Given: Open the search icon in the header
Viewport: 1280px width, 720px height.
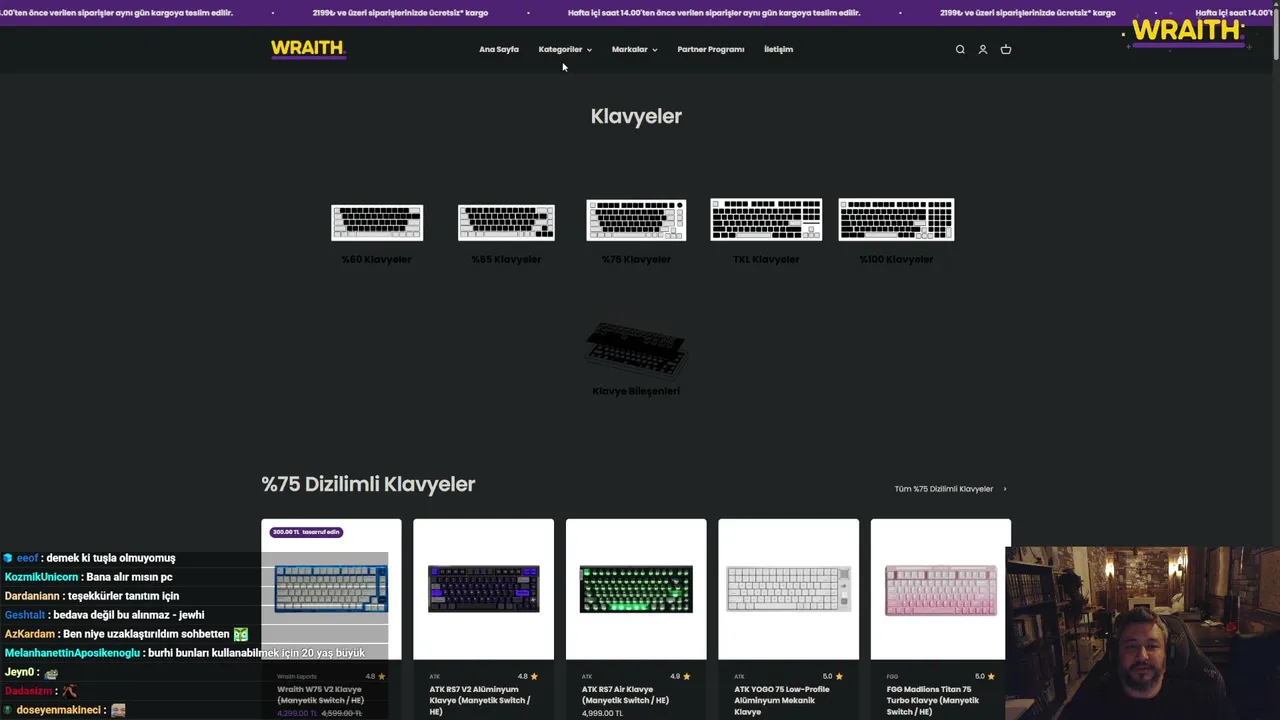Looking at the screenshot, I should click(960, 49).
